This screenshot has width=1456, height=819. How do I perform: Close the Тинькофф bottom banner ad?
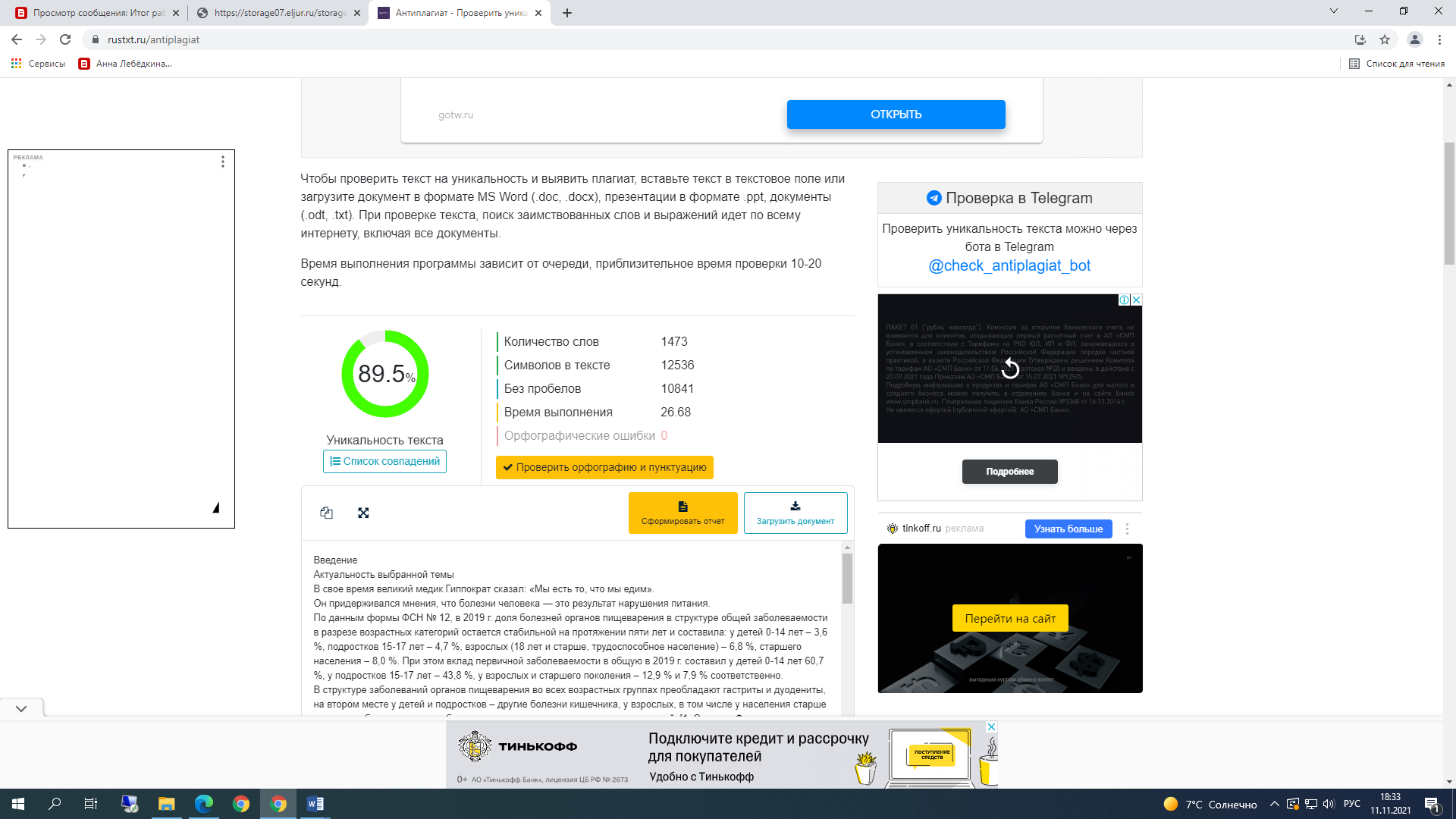pyautogui.click(x=991, y=726)
